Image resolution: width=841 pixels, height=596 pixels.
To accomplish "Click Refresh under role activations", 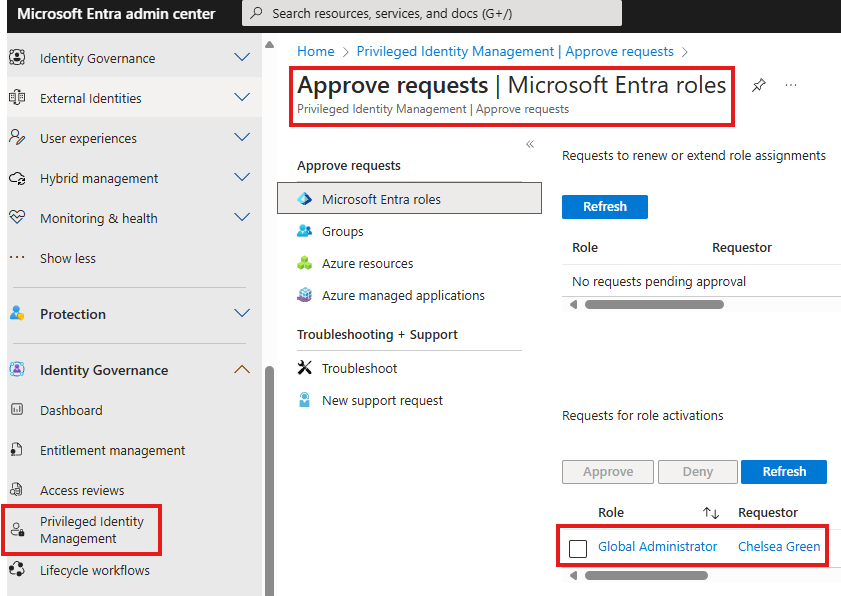I will point(784,472).
